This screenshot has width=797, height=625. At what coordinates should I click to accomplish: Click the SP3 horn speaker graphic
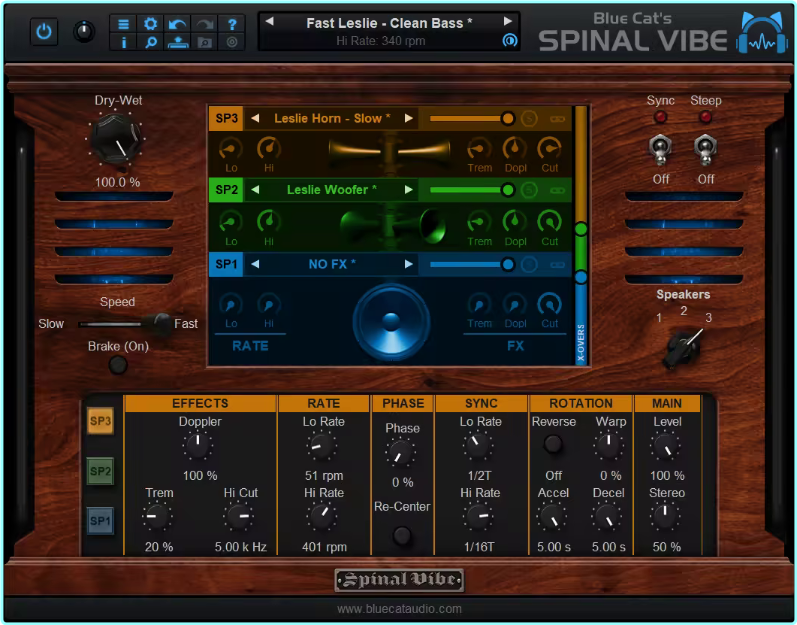click(x=389, y=151)
